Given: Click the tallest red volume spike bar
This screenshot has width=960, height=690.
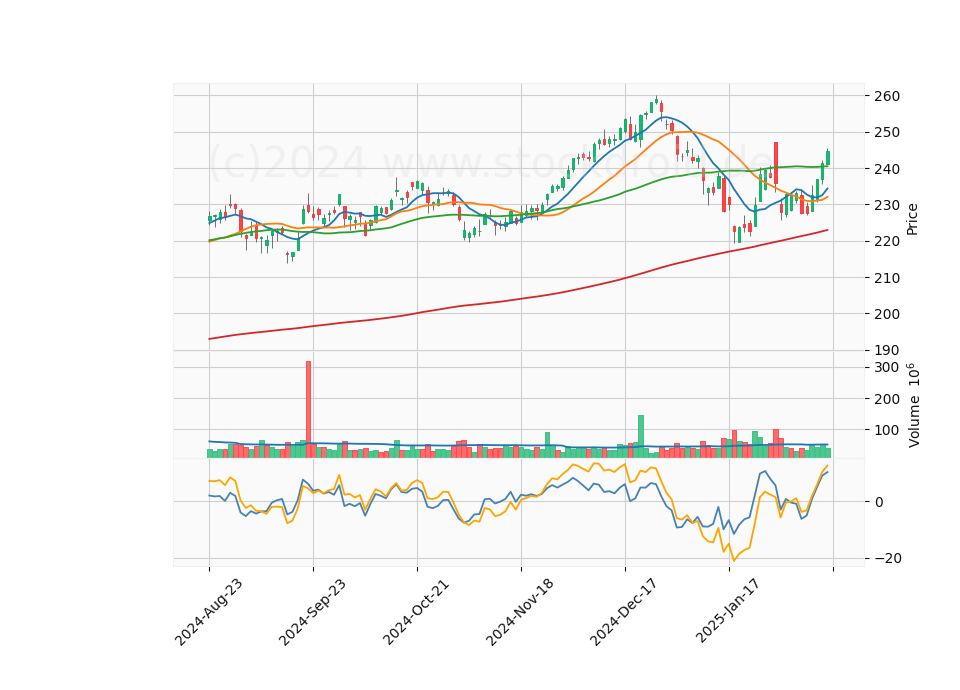Looking at the screenshot, I should pos(309,409).
